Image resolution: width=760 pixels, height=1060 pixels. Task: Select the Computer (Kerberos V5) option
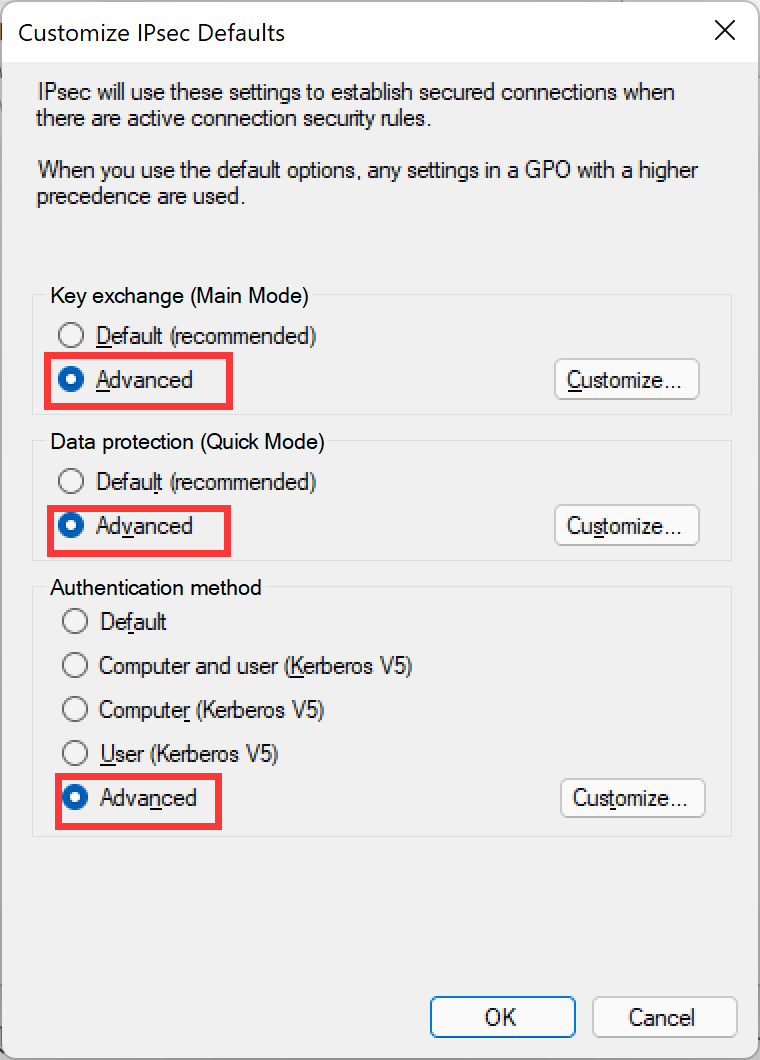75,710
